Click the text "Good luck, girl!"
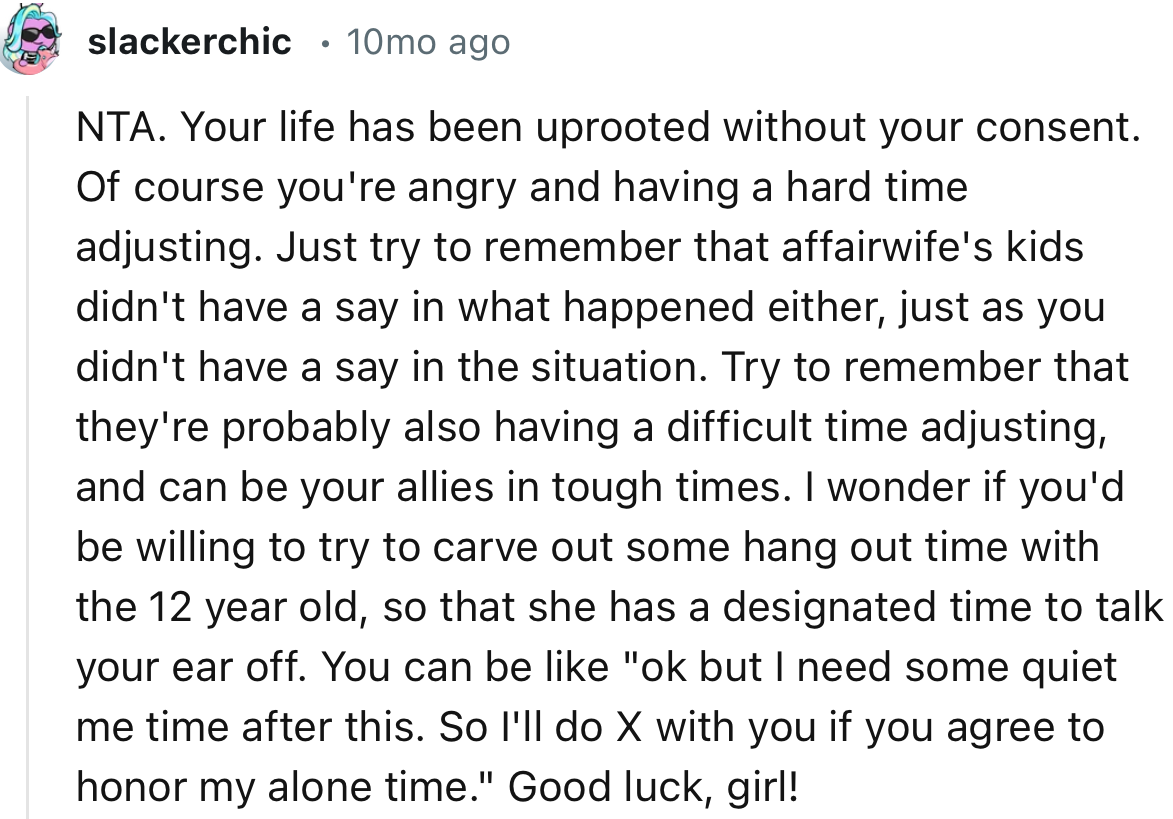 pyautogui.click(x=654, y=787)
